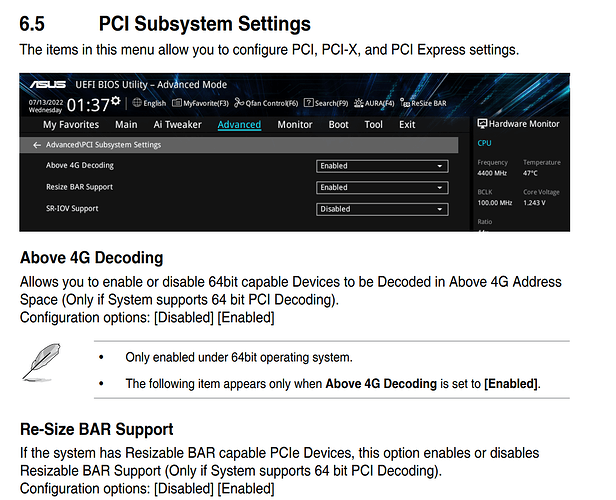
Task: Click the Above 4G Decoding section heading
Action: 92,258
